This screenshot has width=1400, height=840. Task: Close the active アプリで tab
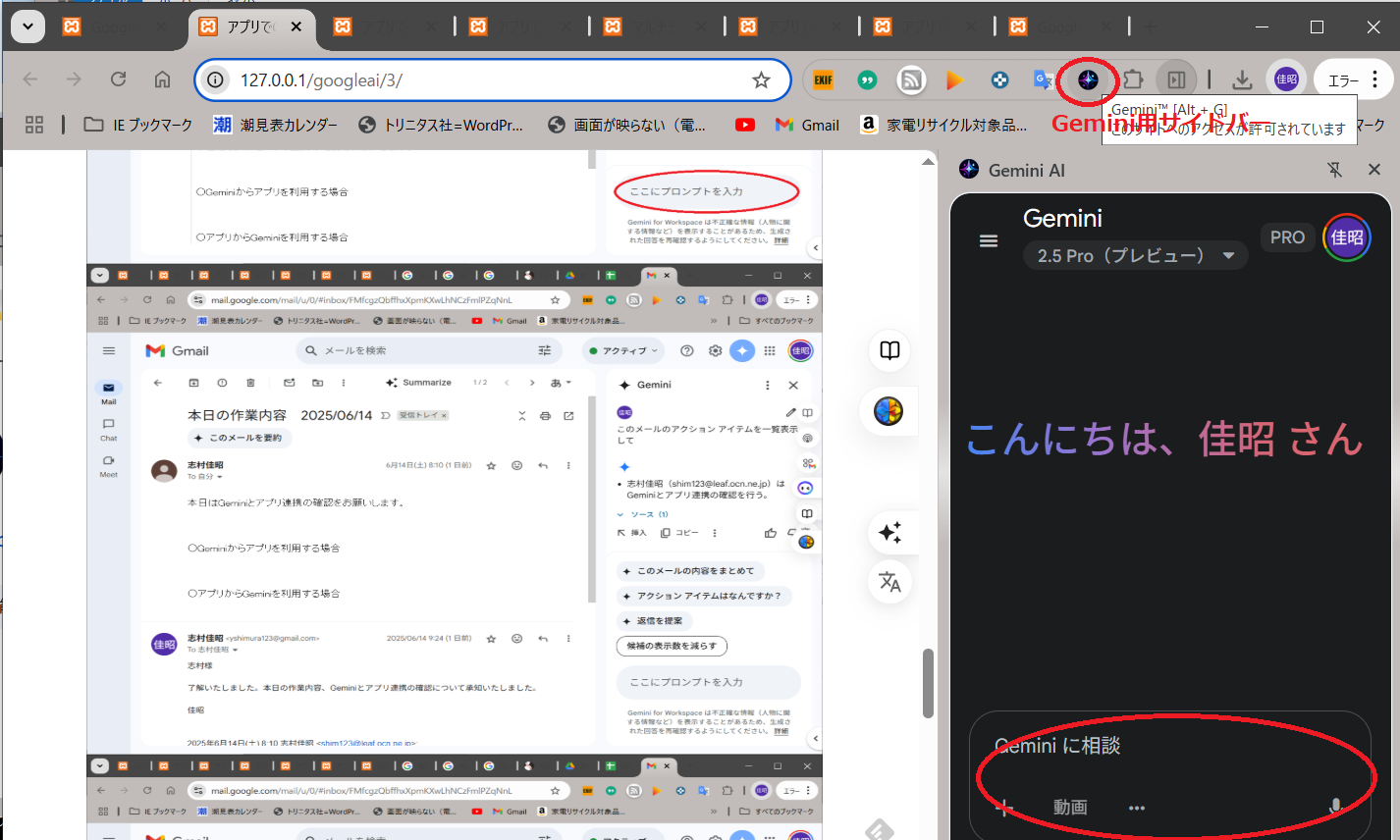pos(296,26)
